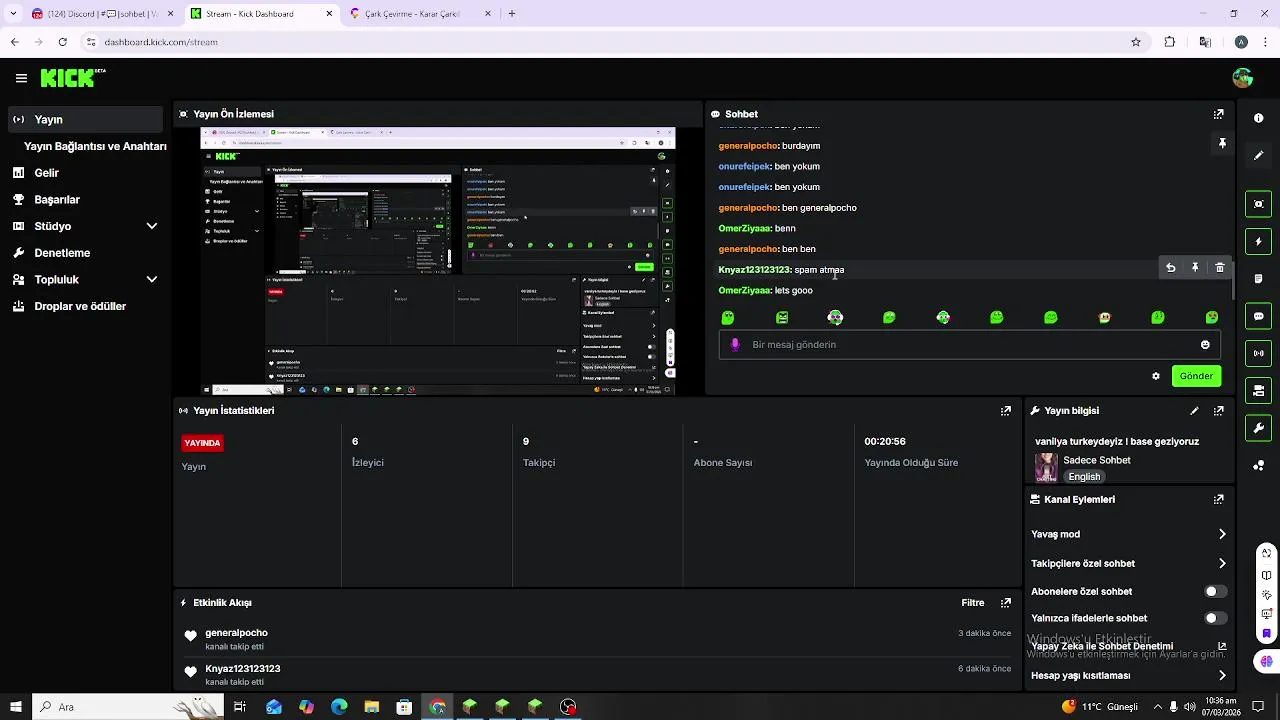Toggle chat bubble widget icon in right sidebar
The height and width of the screenshot is (720, 1280).
pos(1258,316)
